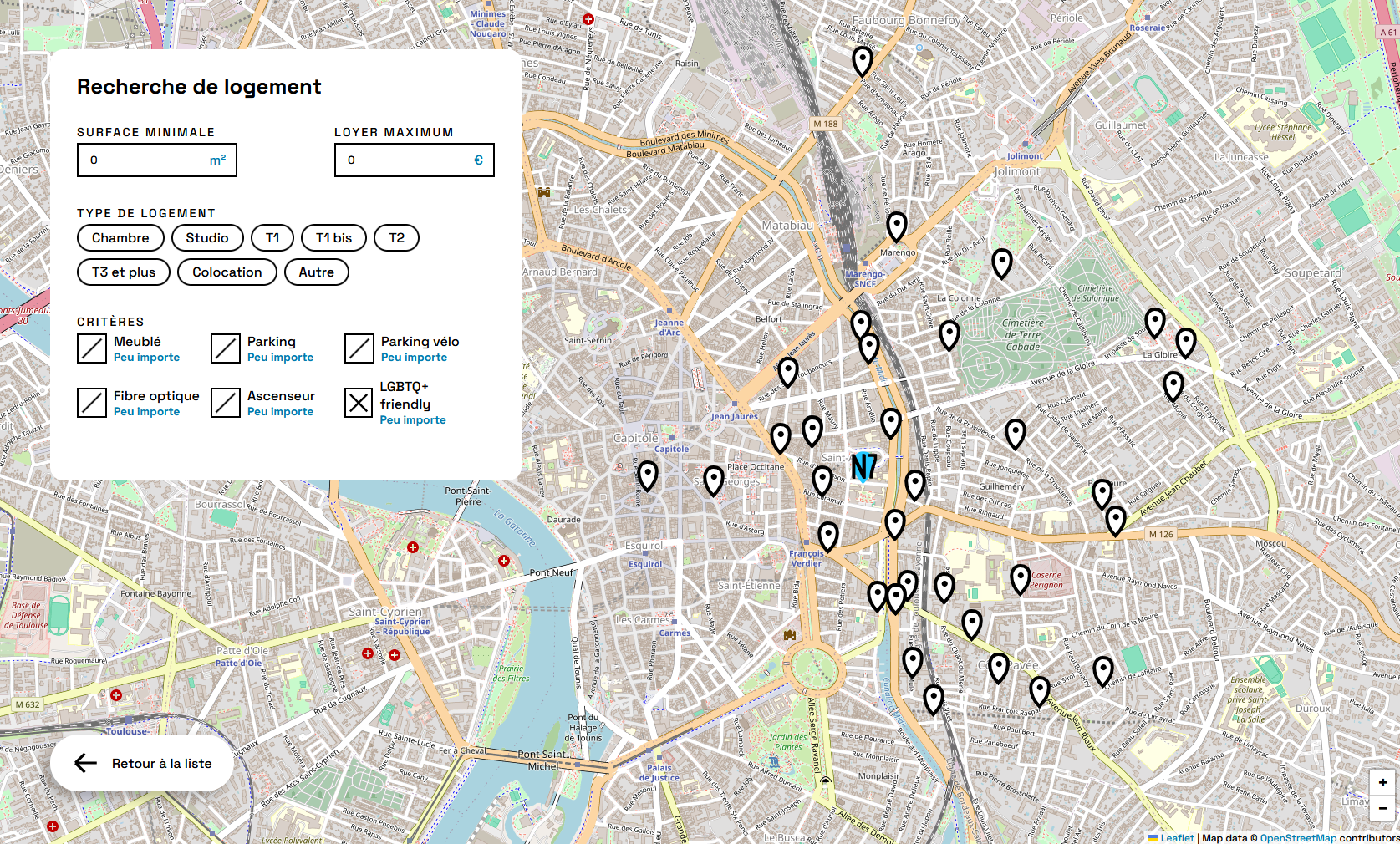Focus the Surface minimale input field

146,160
